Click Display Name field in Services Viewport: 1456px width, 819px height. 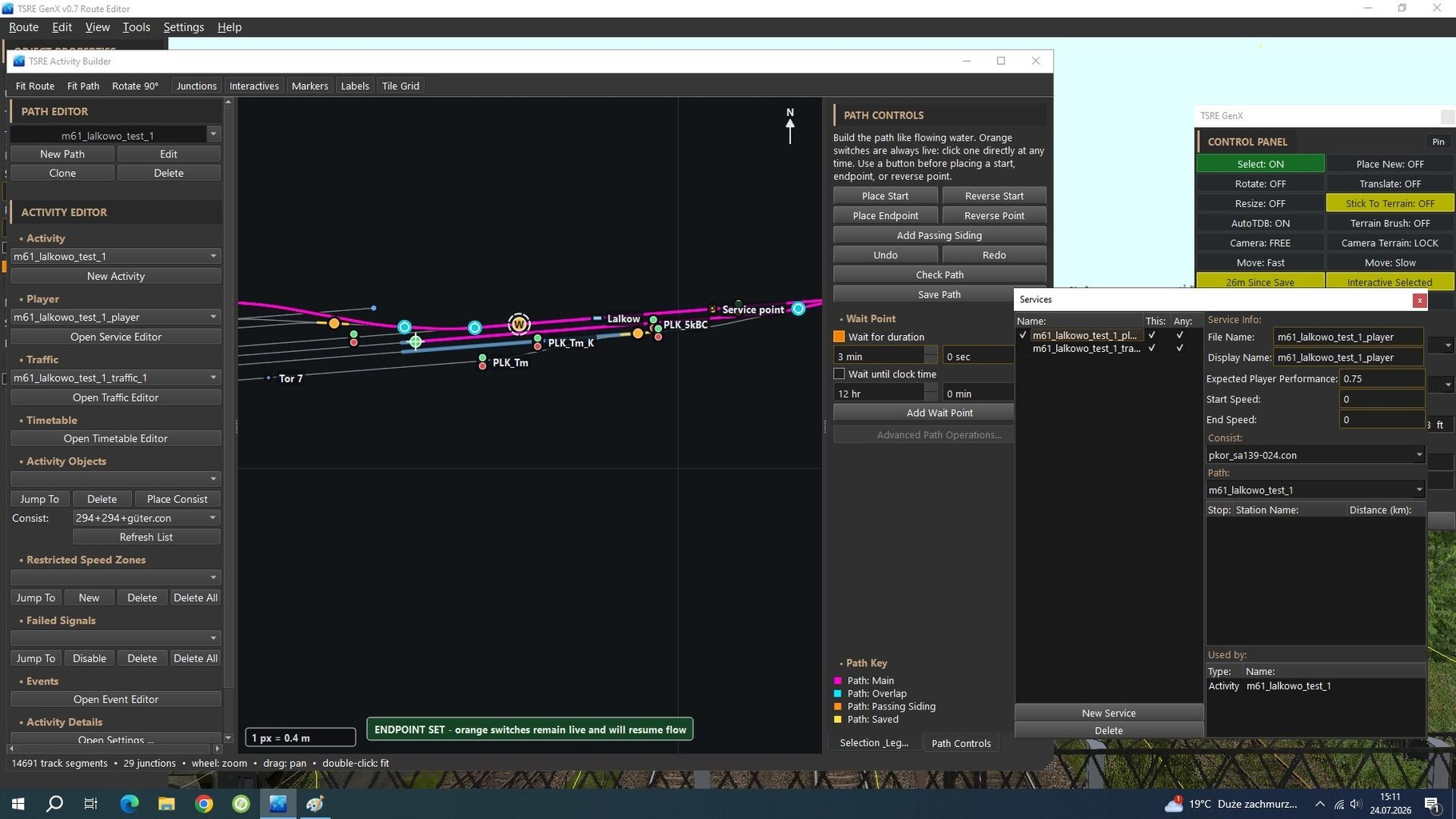coord(1347,358)
